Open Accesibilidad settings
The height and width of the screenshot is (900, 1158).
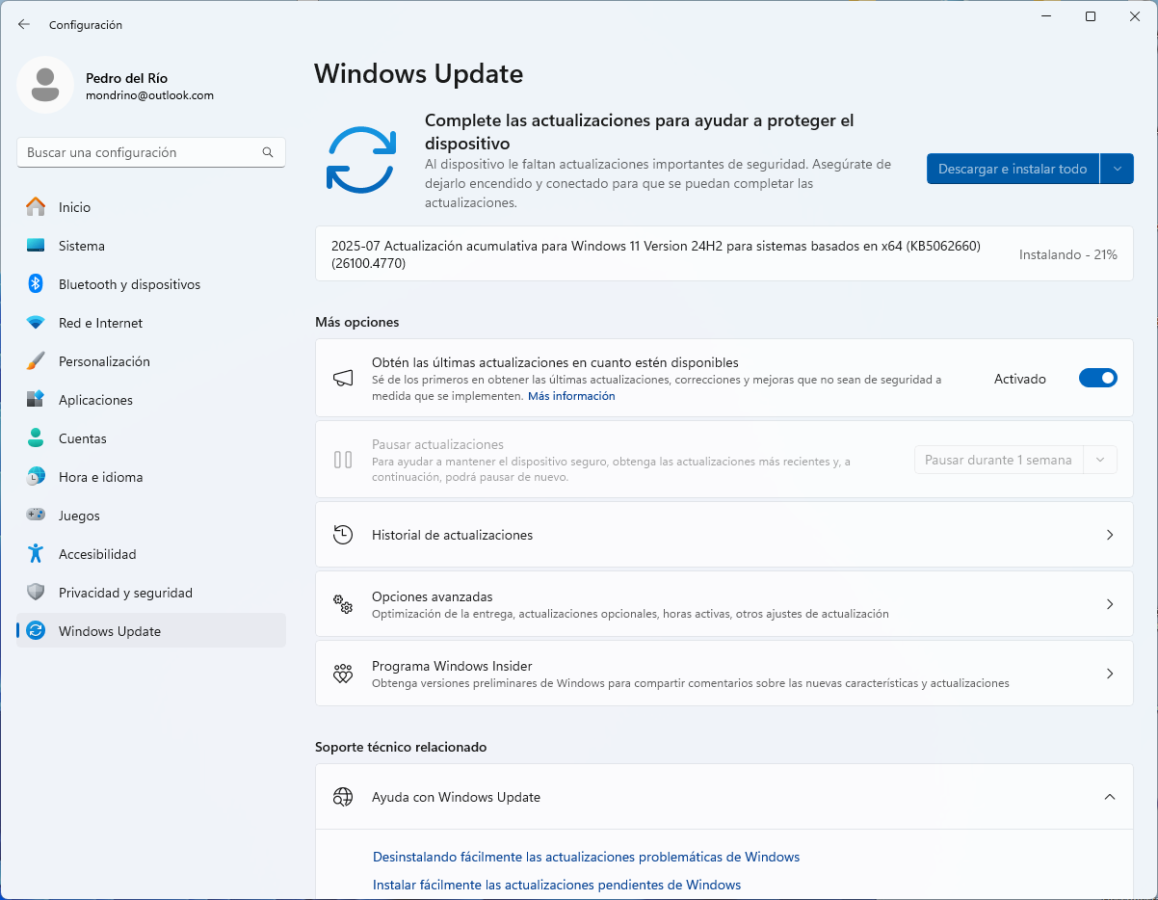click(x=151, y=554)
